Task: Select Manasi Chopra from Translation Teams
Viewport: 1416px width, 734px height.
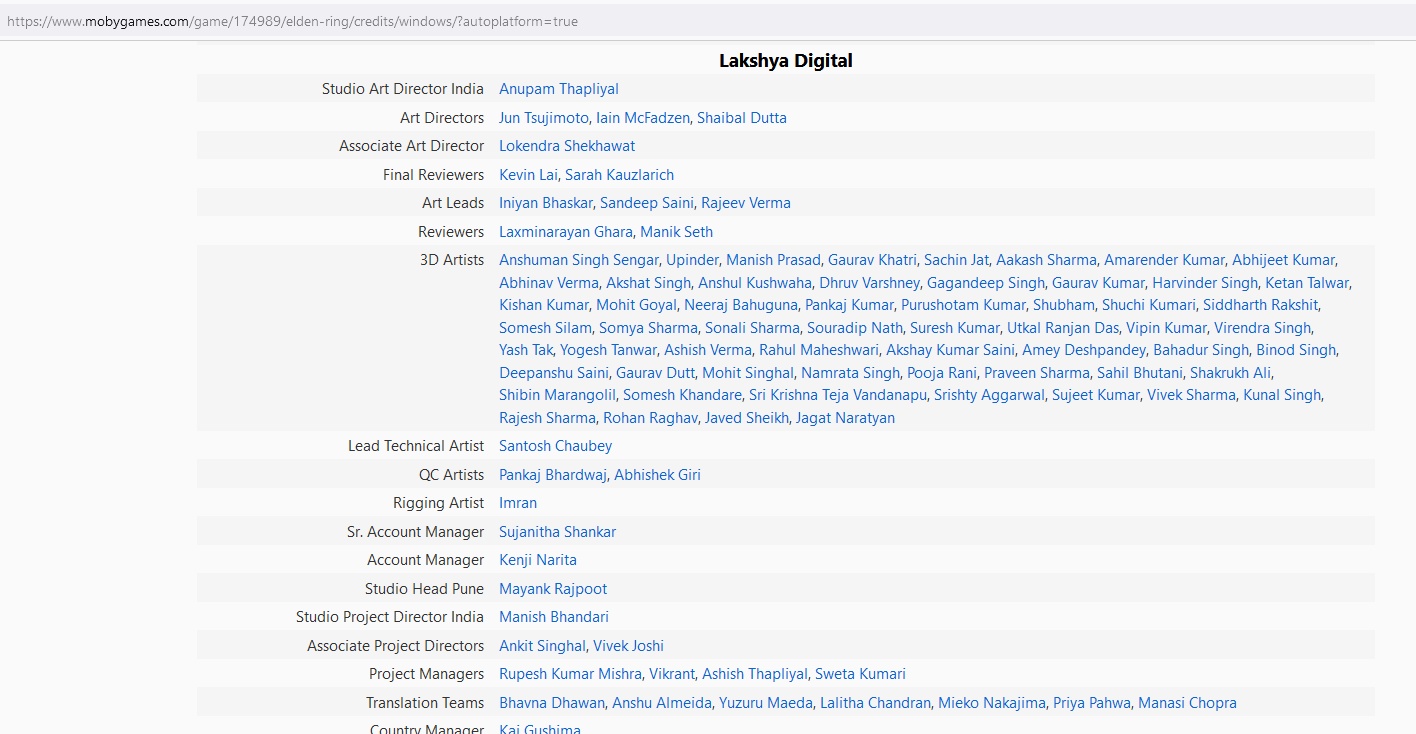Action: pos(1187,703)
